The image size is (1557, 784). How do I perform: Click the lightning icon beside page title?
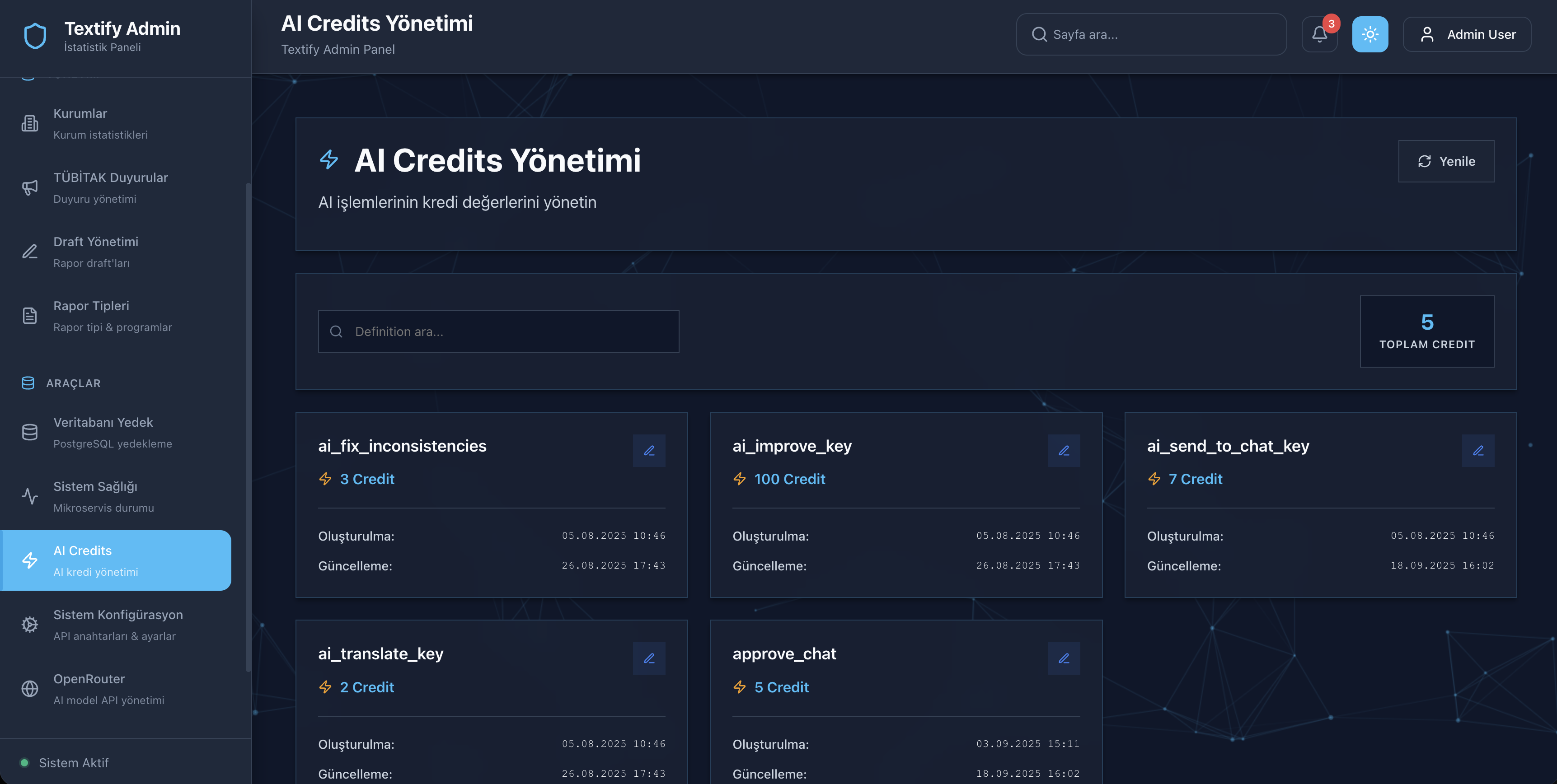coord(329,160)
